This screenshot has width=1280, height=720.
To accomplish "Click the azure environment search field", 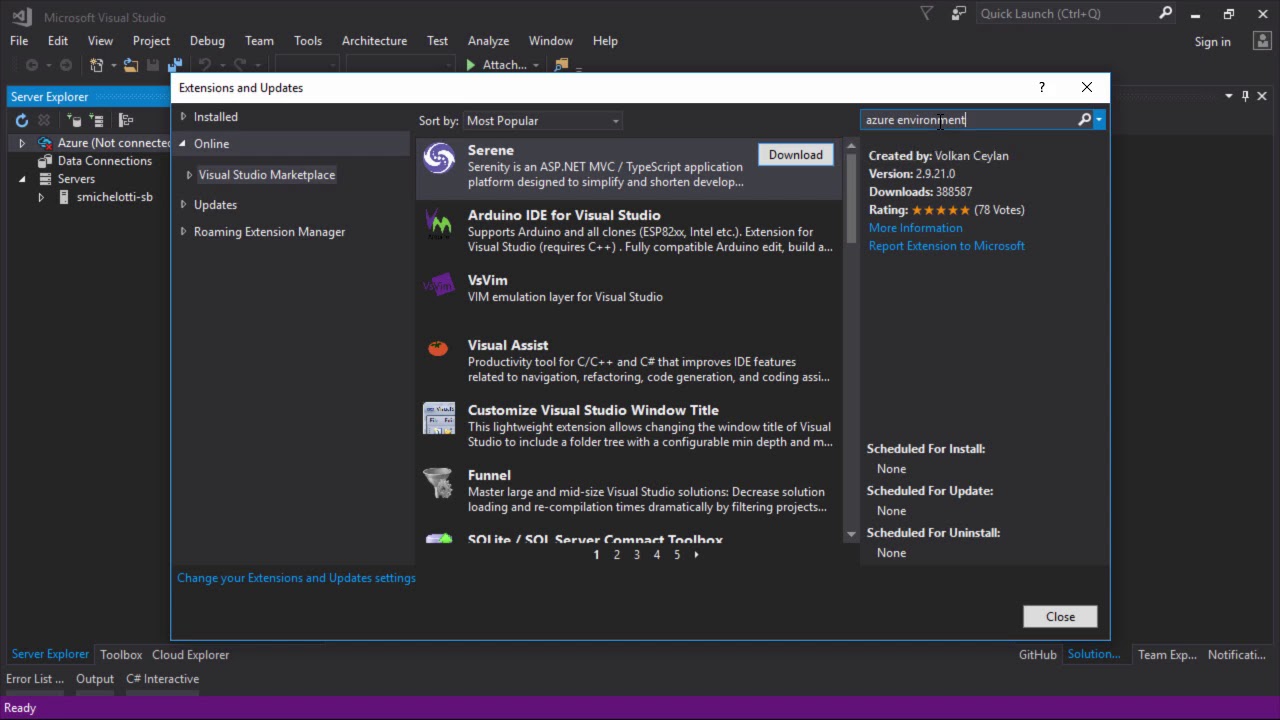I will 968,120.
